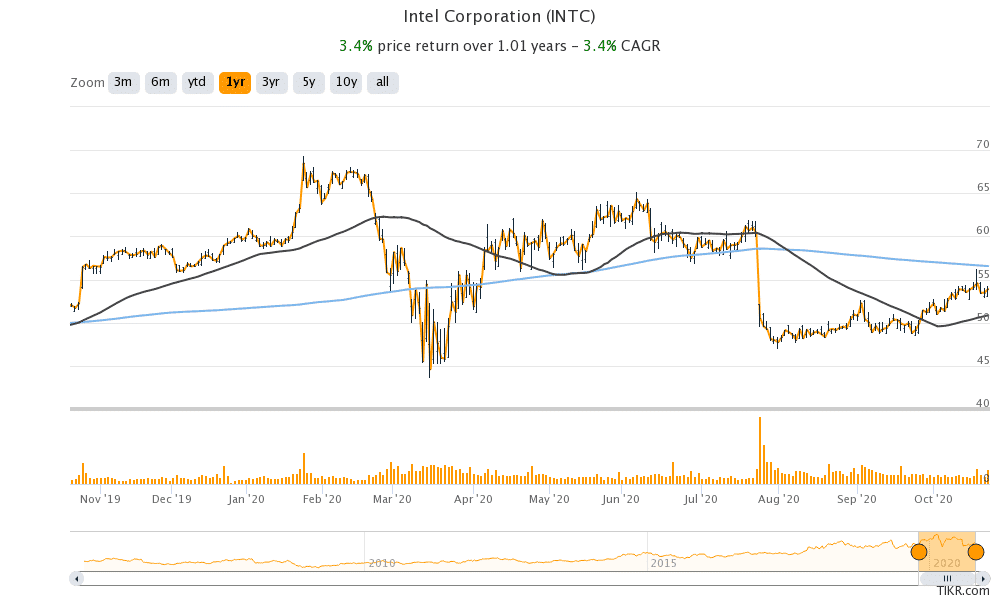Click the 3.4% CAGR subtitle text
The height and width of the screenshot is (600, 1000).
point(622,46)
